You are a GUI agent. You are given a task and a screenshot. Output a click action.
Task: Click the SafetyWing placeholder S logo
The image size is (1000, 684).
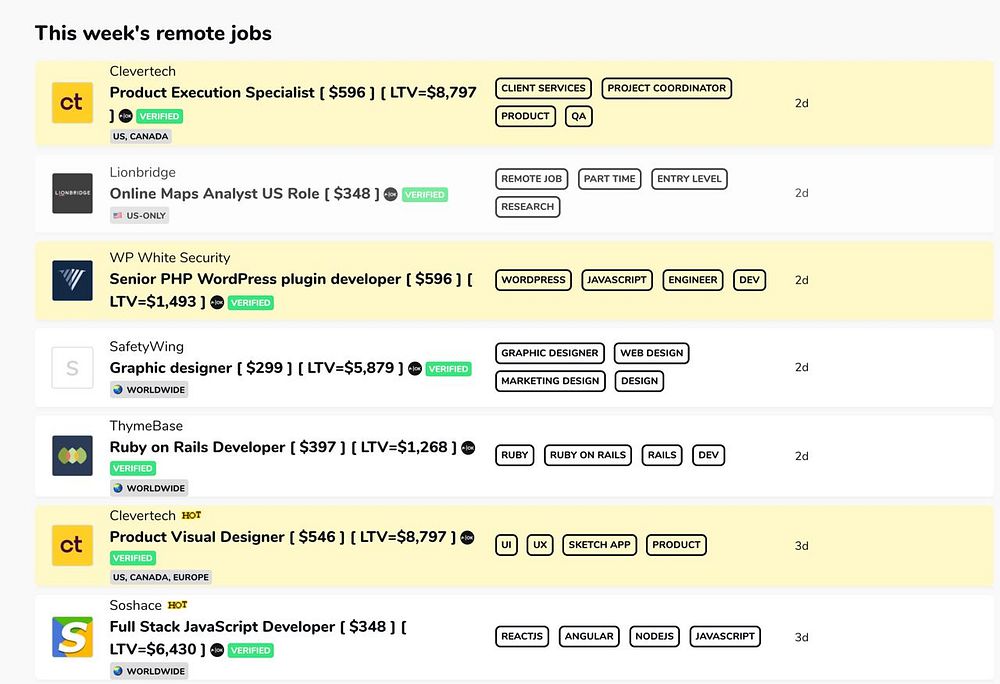click(72, 368)
